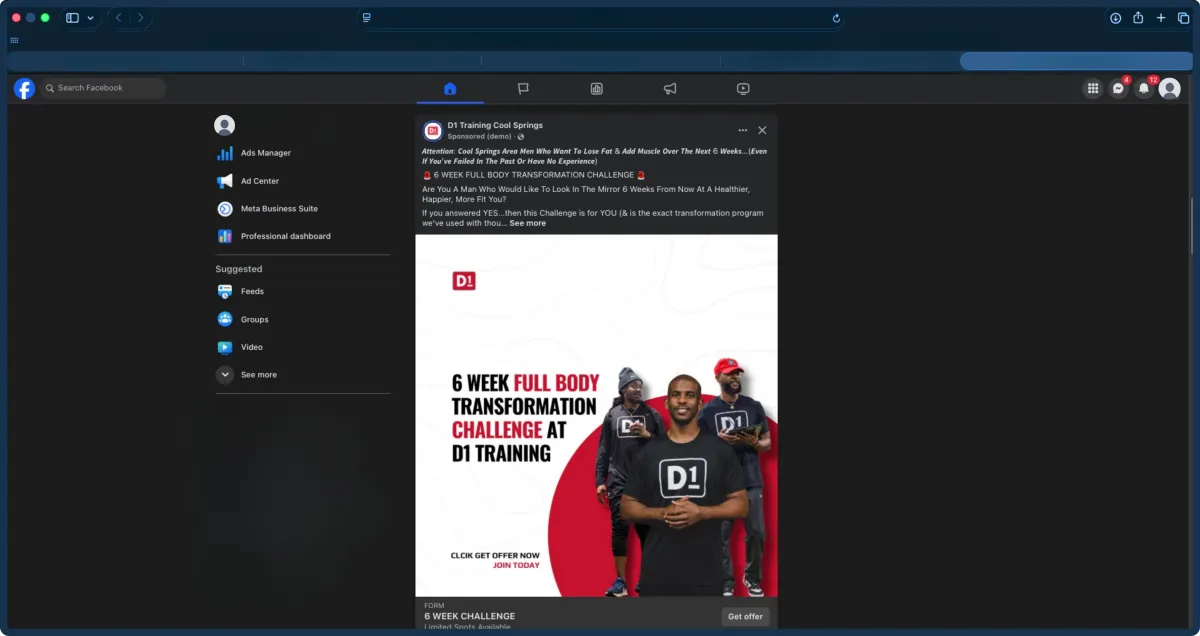Open the 6 Week Challenge ad image
Viewport: 1200px width, 636px height.
tap(596, 415)
